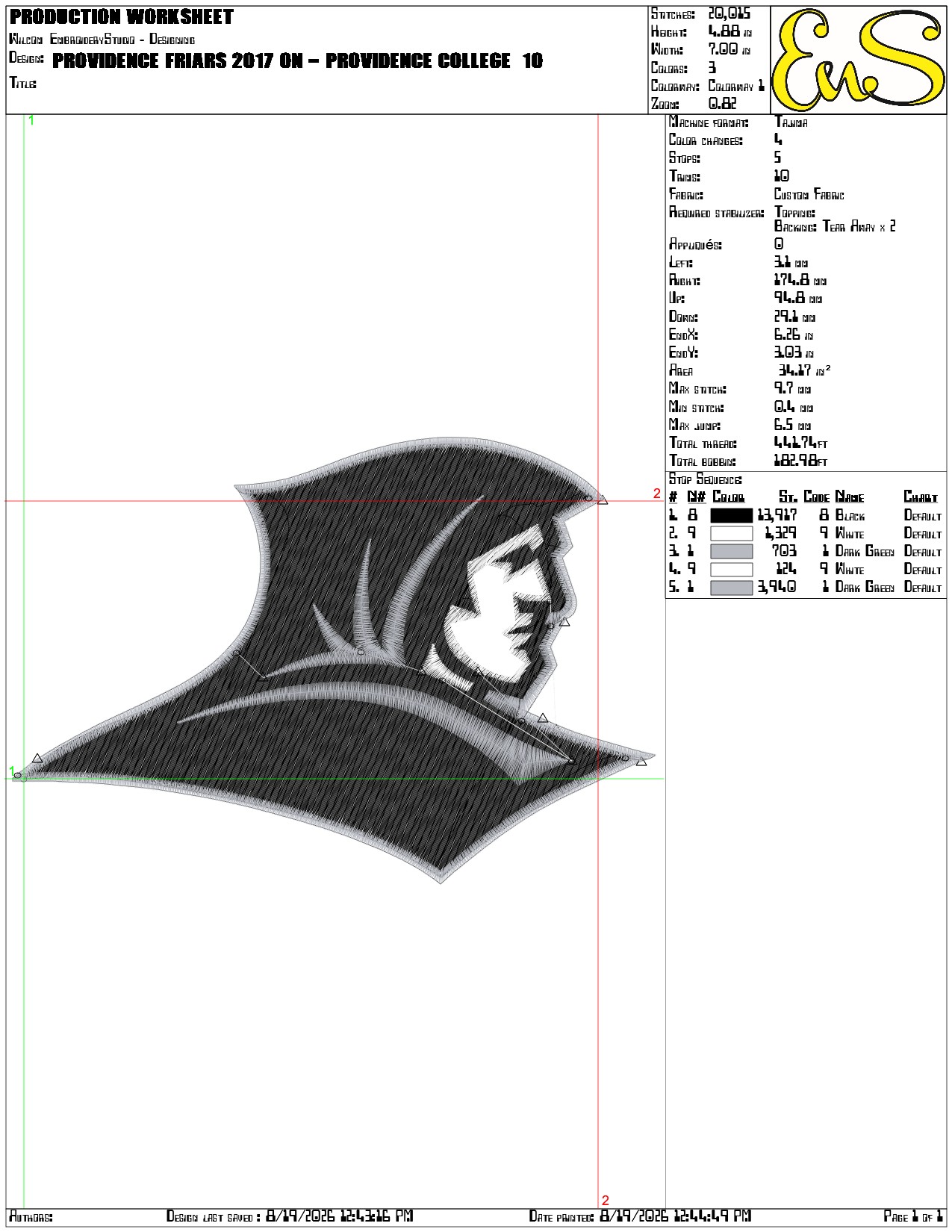
Task: Click the 'Page 1 of 1' footer text
Action: pos(913,1216)
